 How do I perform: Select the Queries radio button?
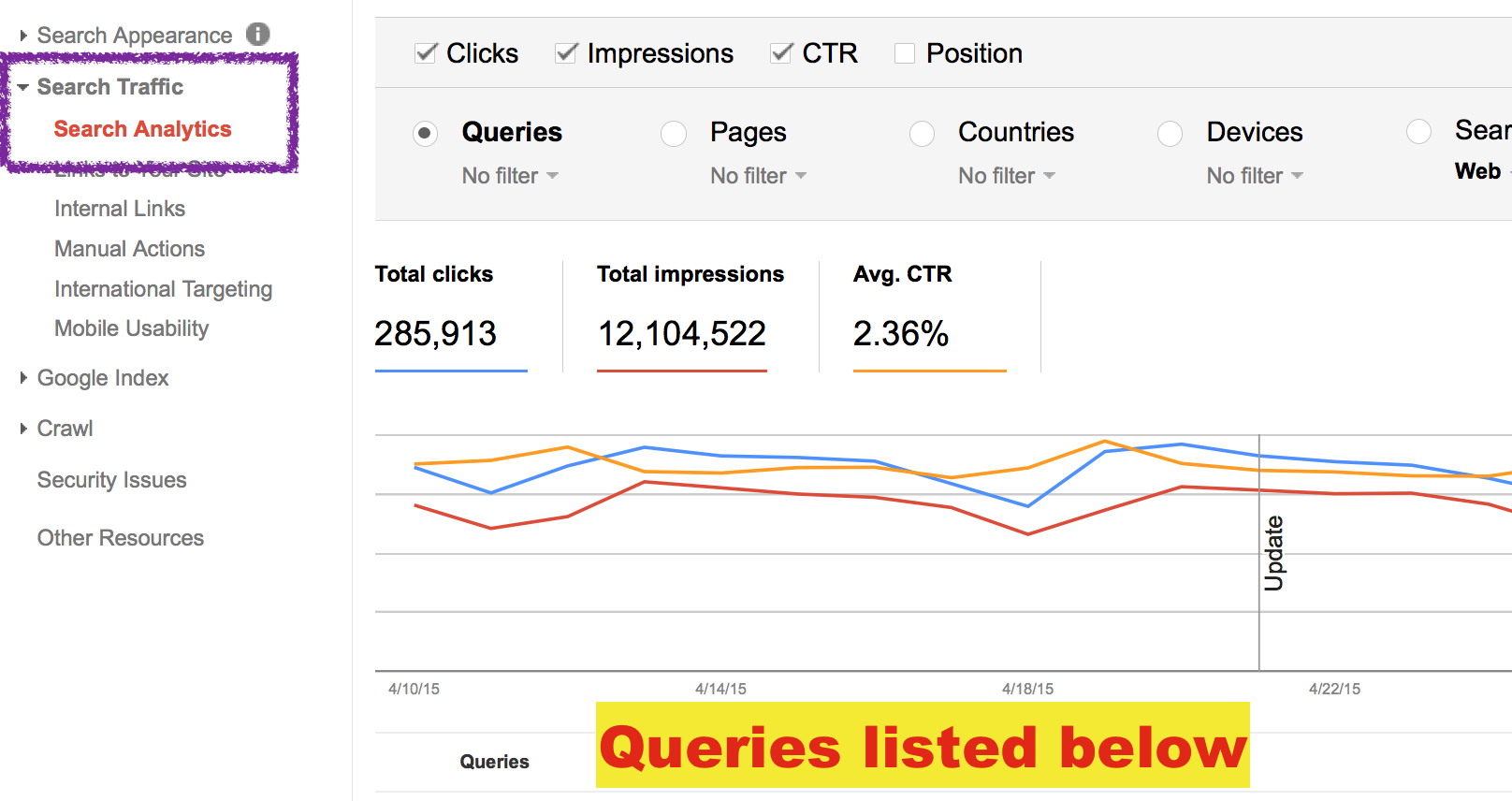click(x=425, y=134)
